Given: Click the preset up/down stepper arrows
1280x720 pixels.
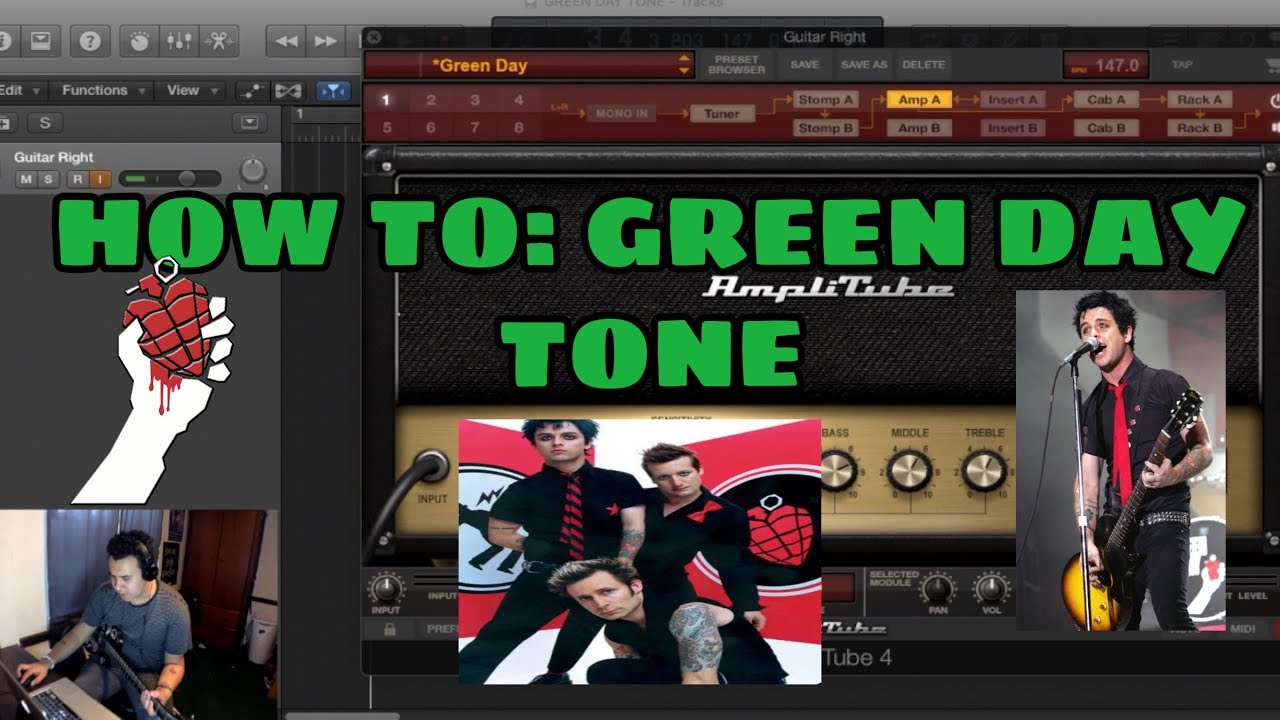Looking at the screenshot, I should click(x=685, y=65).
